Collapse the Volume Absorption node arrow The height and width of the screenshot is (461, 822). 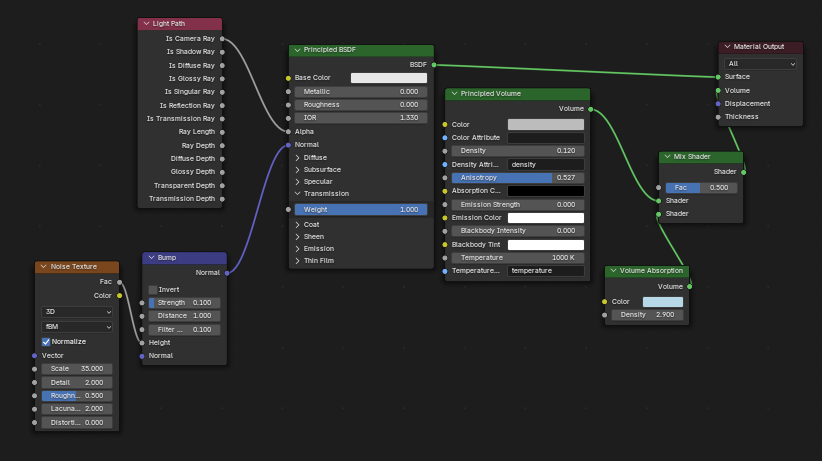(613, 271)
